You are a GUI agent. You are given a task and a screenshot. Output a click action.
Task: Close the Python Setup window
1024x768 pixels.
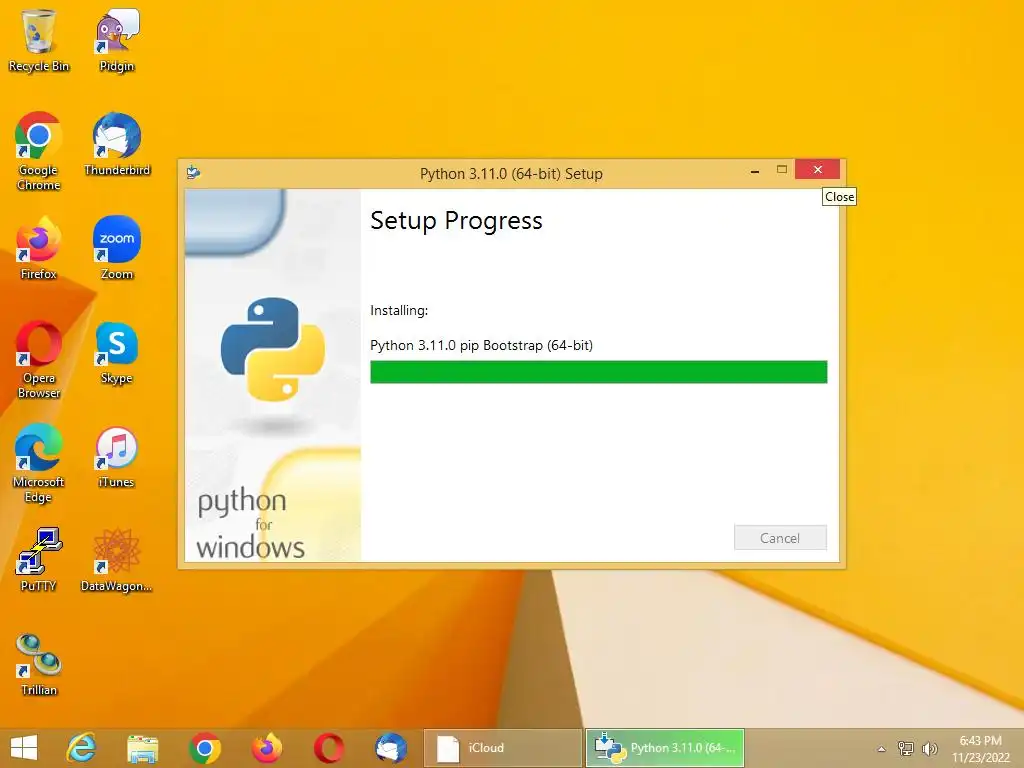[x=818, y=170]
